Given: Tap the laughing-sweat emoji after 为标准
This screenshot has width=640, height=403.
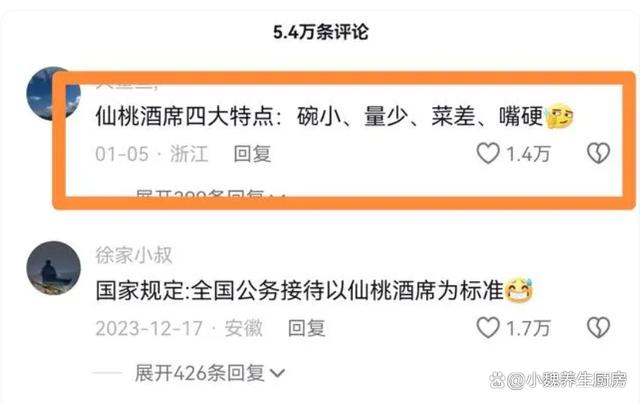Looking at the screenshot, I should tap(519, 290).
